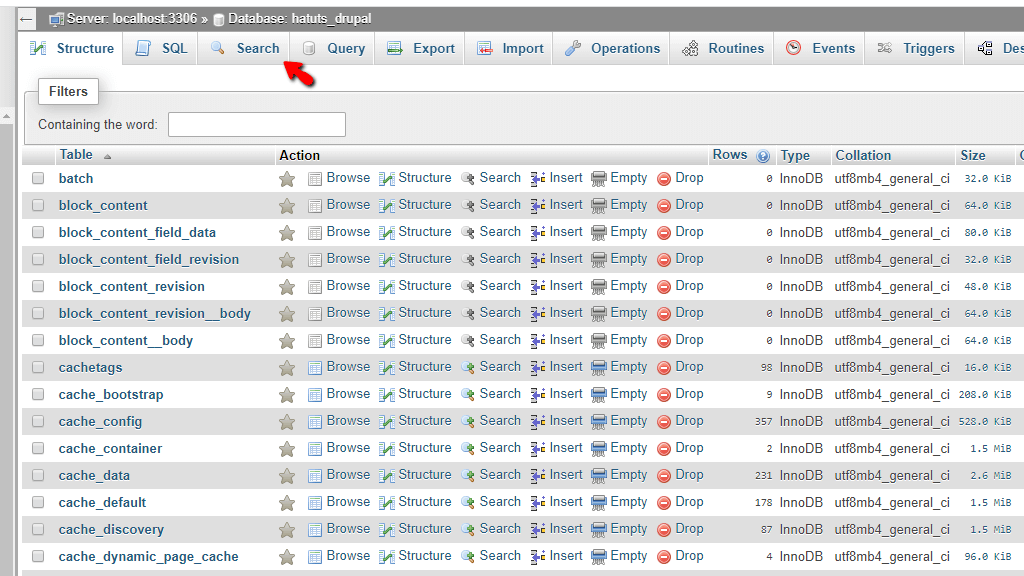Screen dimensions: 1024x576
Task: Click the server icon in breadcrumb
Action: point(56,20)
